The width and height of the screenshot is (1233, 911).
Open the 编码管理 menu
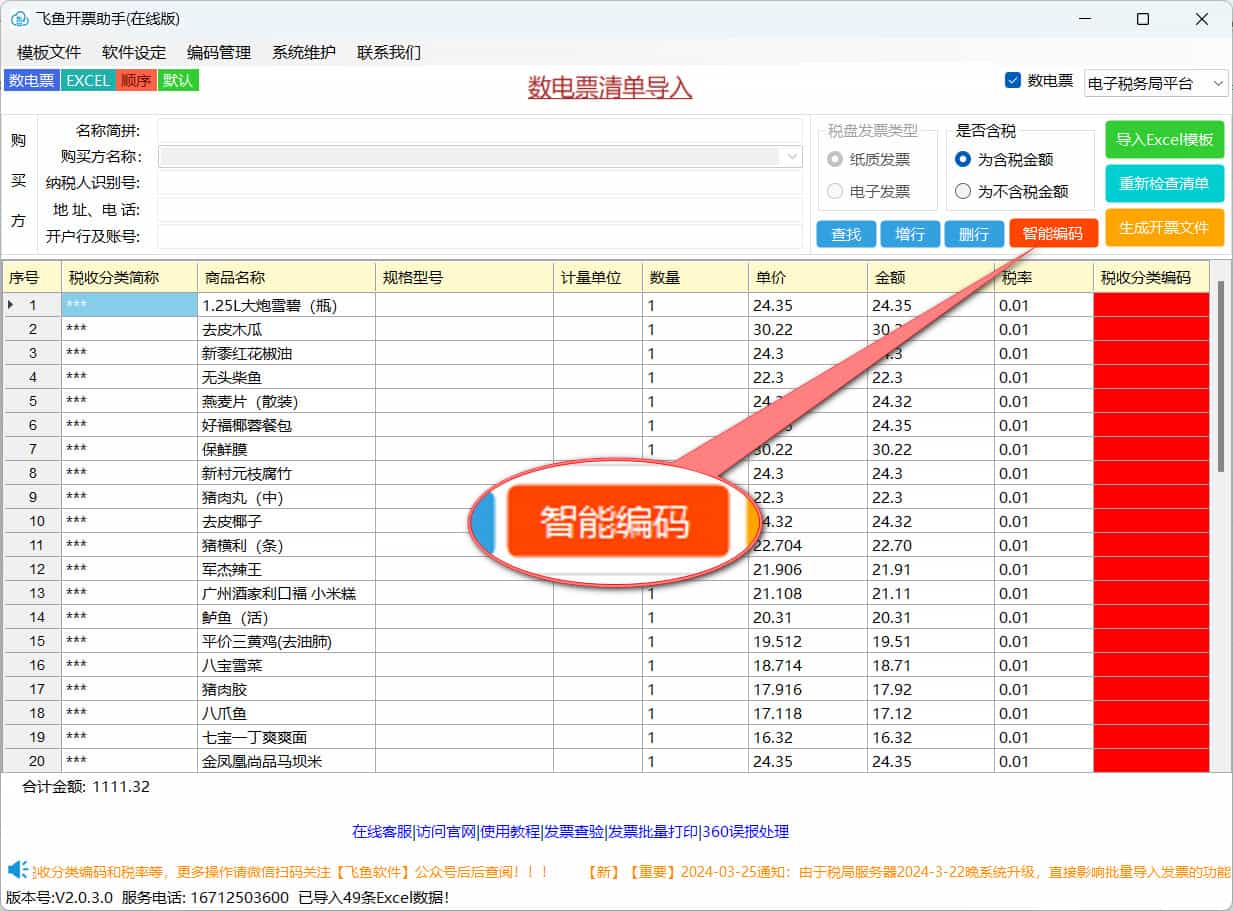coord(219,53)
